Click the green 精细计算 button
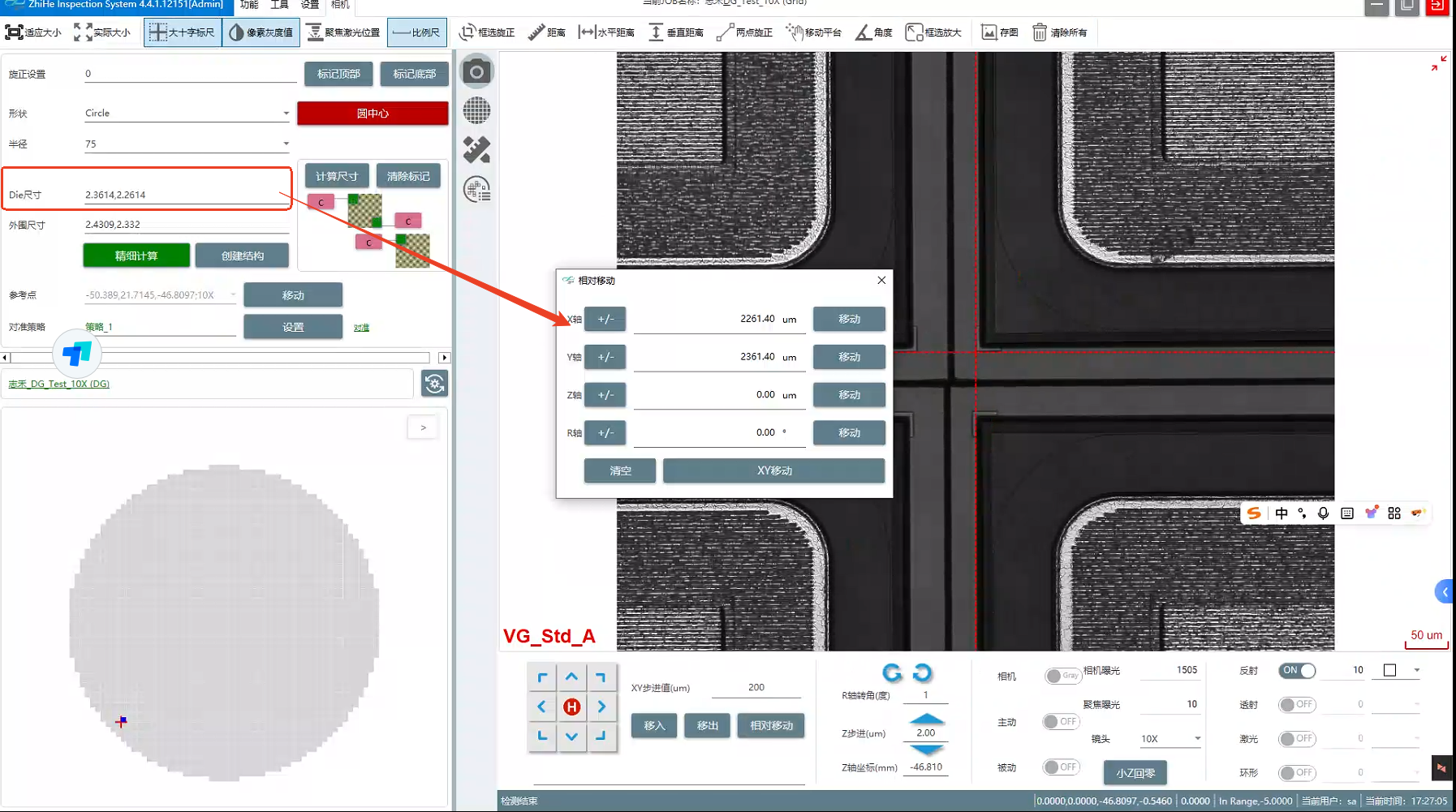The image size is (1456, 812). coord(136,256)
